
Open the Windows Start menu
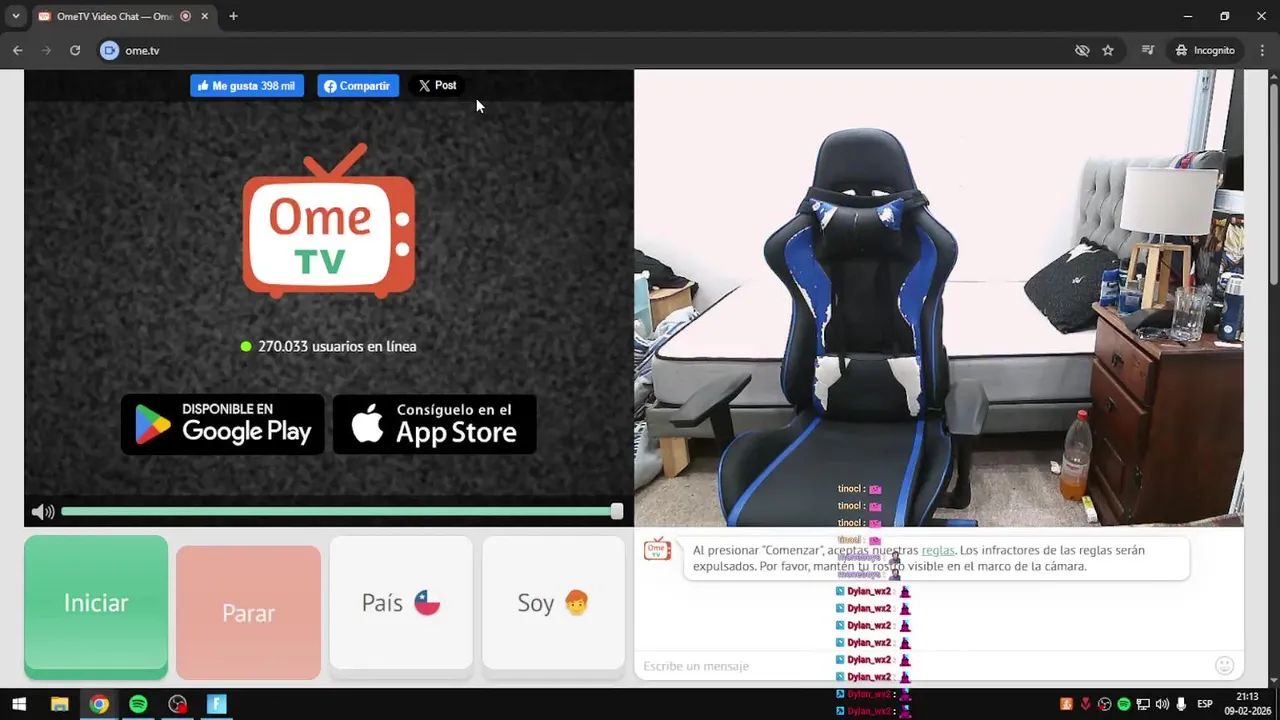(19, 704)
